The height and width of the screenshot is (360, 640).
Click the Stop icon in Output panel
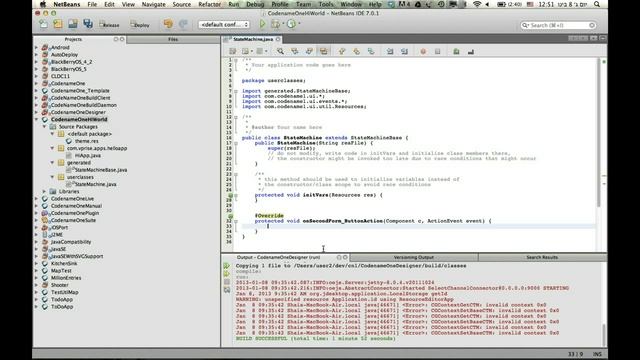(227, 282)
